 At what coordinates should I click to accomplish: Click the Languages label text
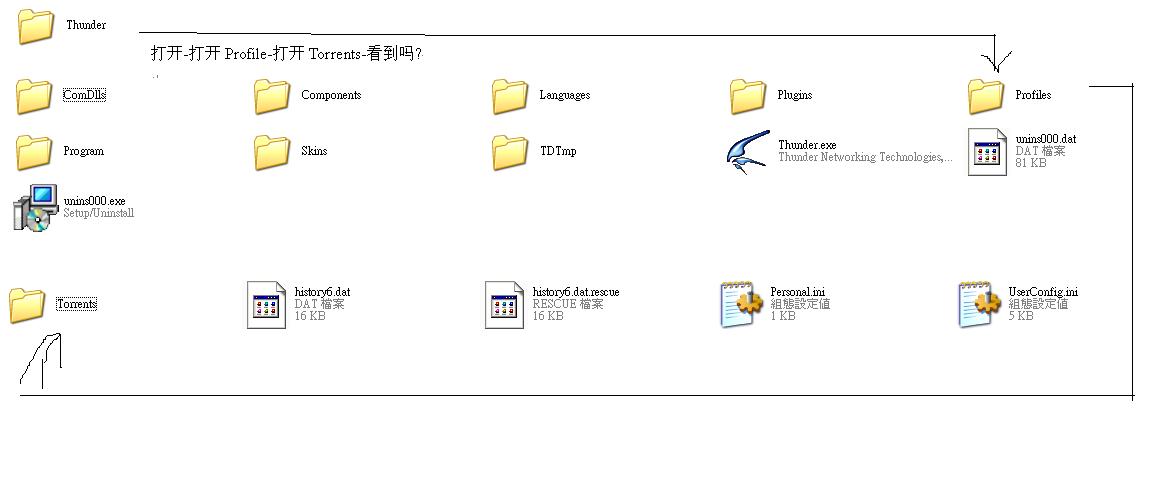point(565,95)
